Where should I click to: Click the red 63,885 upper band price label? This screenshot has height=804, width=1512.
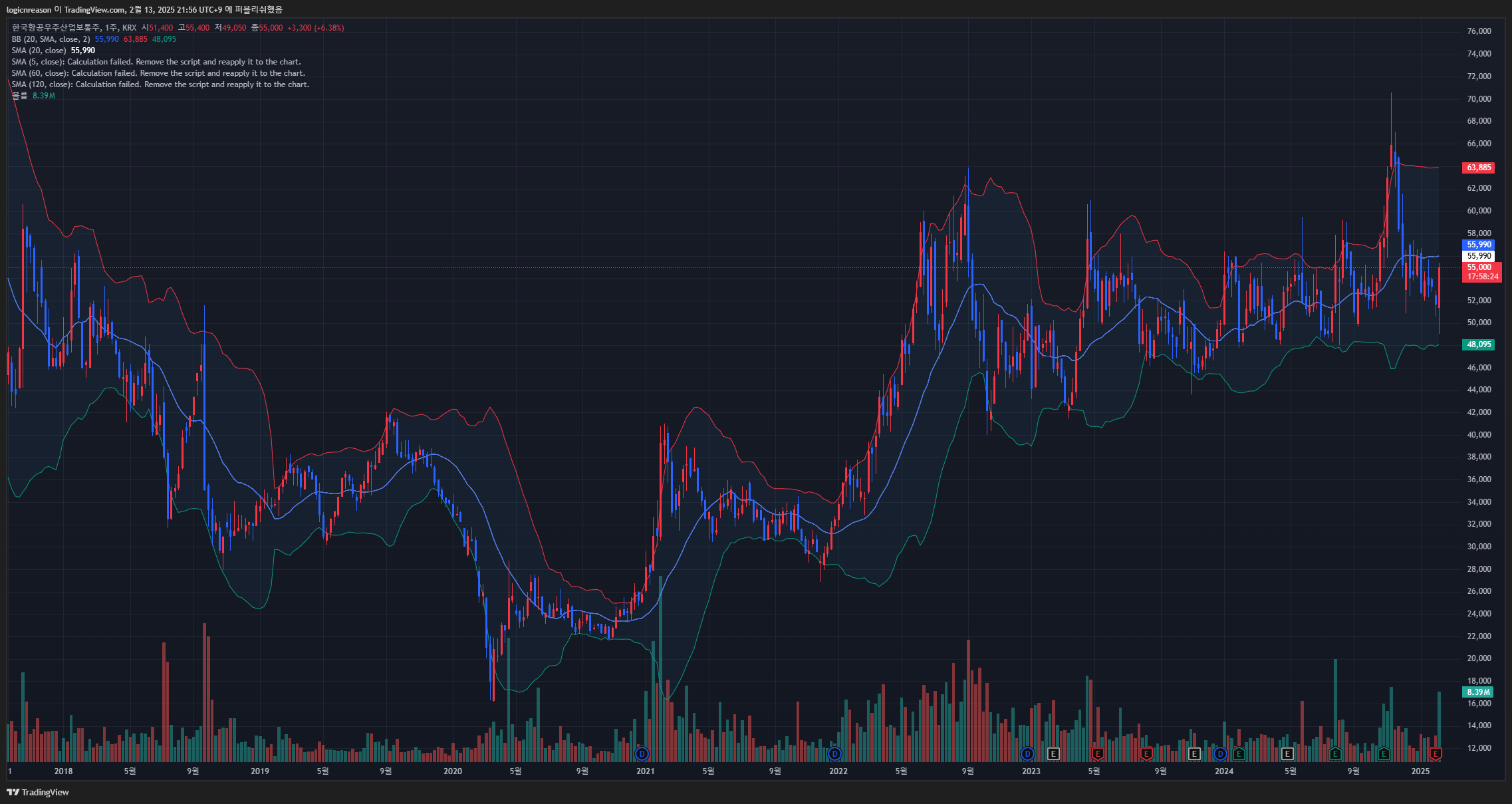(1478, 168)
